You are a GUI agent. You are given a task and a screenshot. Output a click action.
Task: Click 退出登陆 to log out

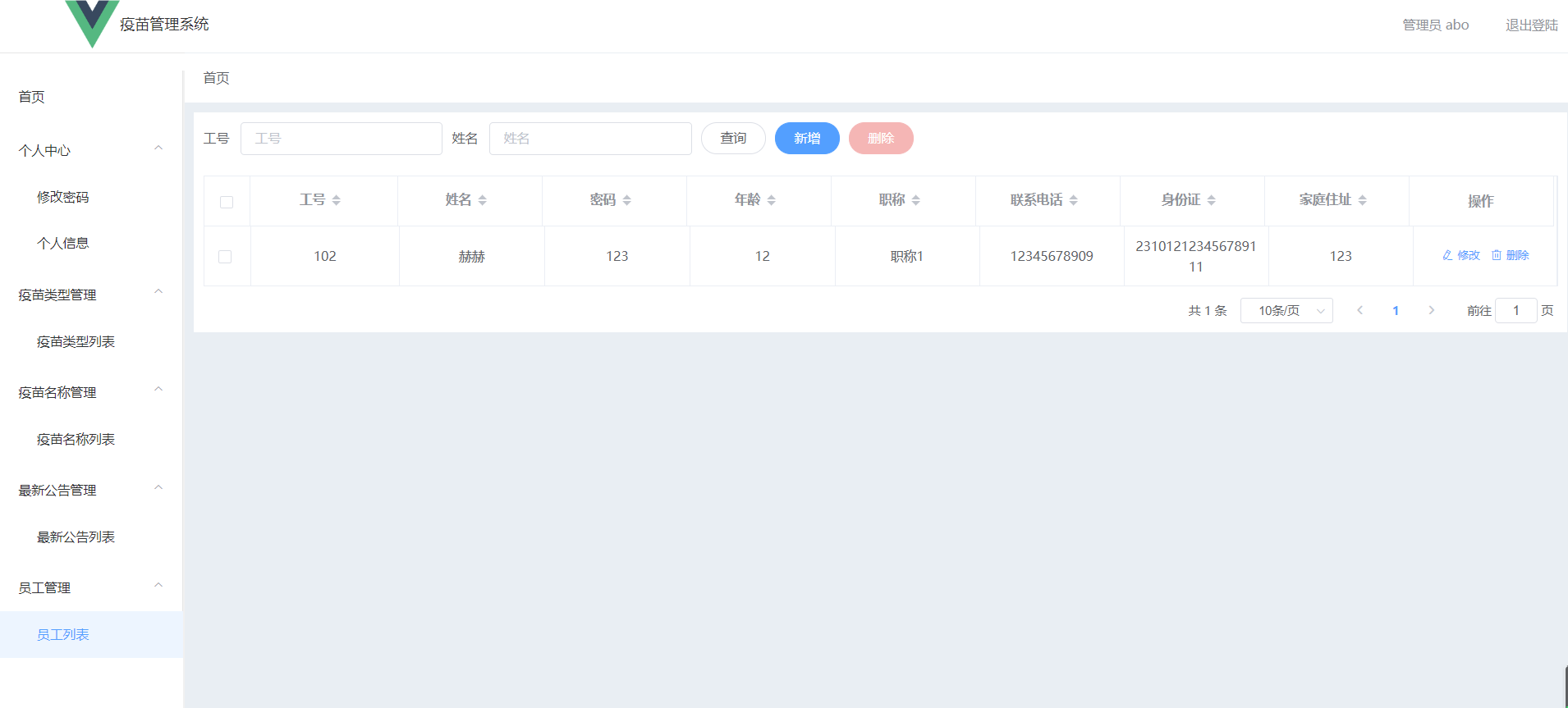tap(1531, 25)
